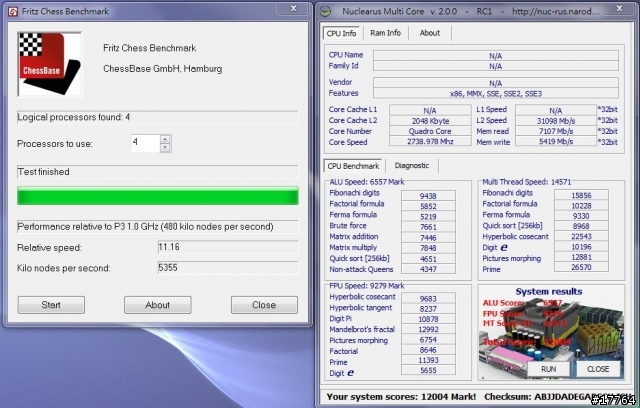Click CLOSE button in Nuclearus System results
The image size is (640, 408).
coord(598,369)
